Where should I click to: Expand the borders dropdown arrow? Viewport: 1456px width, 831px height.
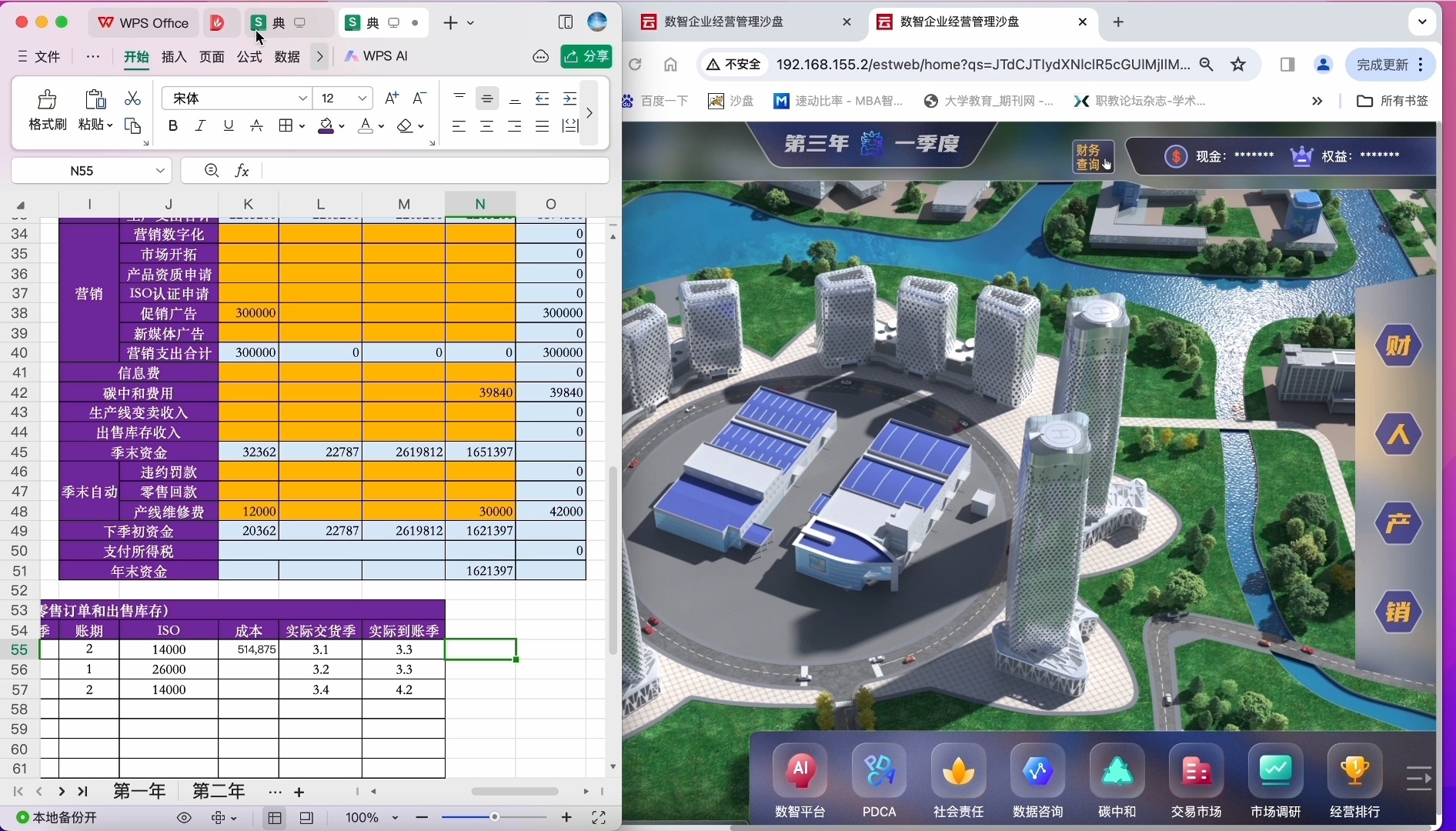[302, 126]
